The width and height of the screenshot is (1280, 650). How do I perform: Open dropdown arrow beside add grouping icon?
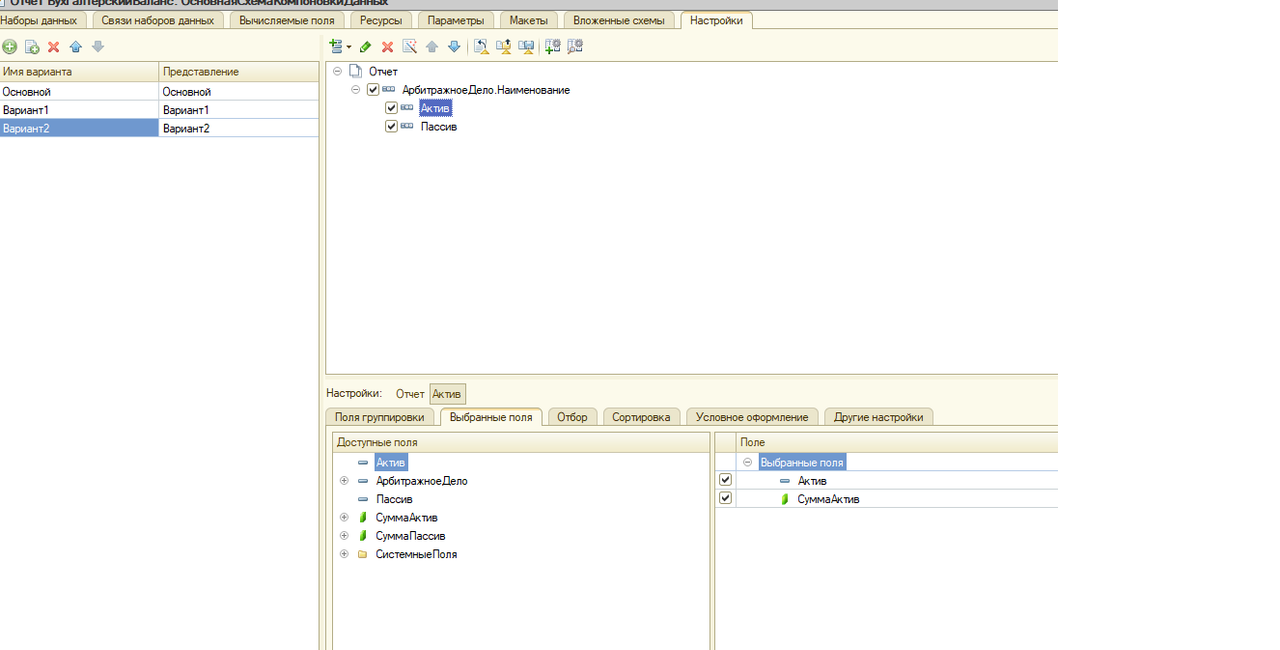point(349,47)
